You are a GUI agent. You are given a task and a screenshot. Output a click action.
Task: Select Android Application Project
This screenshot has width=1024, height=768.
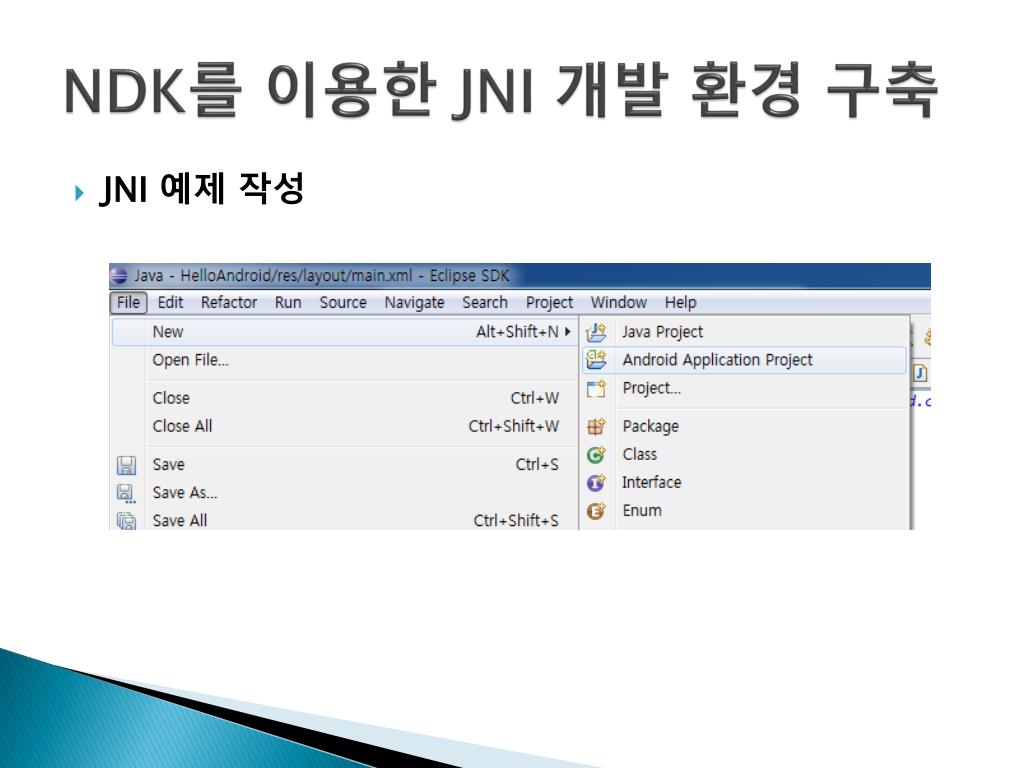coord(744,360)
